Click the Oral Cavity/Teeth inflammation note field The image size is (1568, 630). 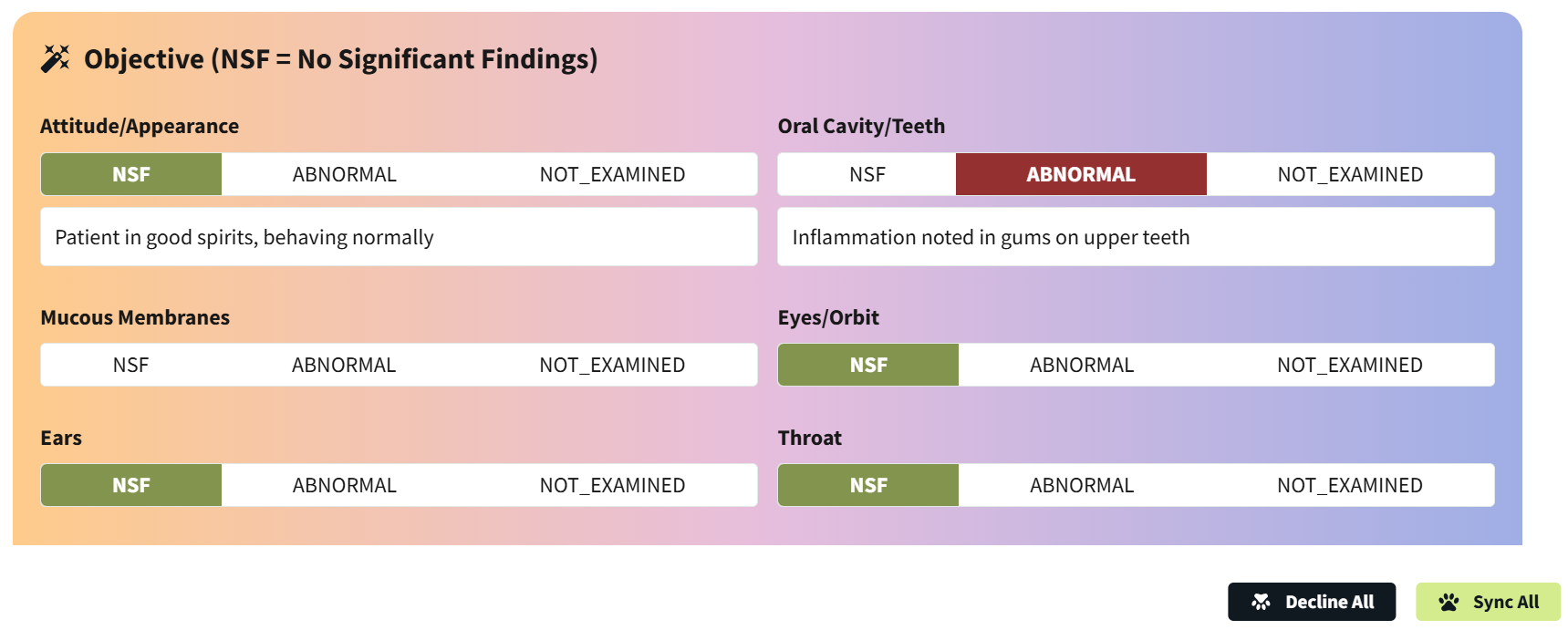point(1136,237)
